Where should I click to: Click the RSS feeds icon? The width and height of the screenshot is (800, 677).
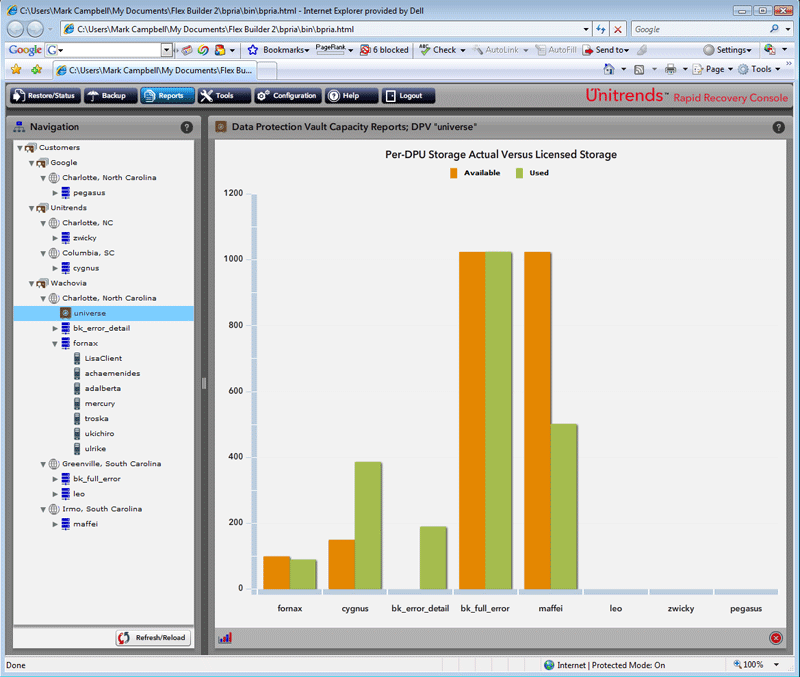639,69
